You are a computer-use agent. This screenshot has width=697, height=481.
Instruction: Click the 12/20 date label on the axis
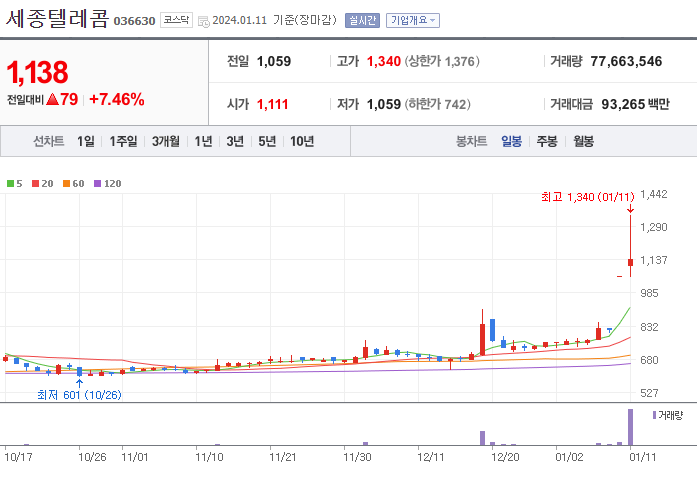click(505, 457)
